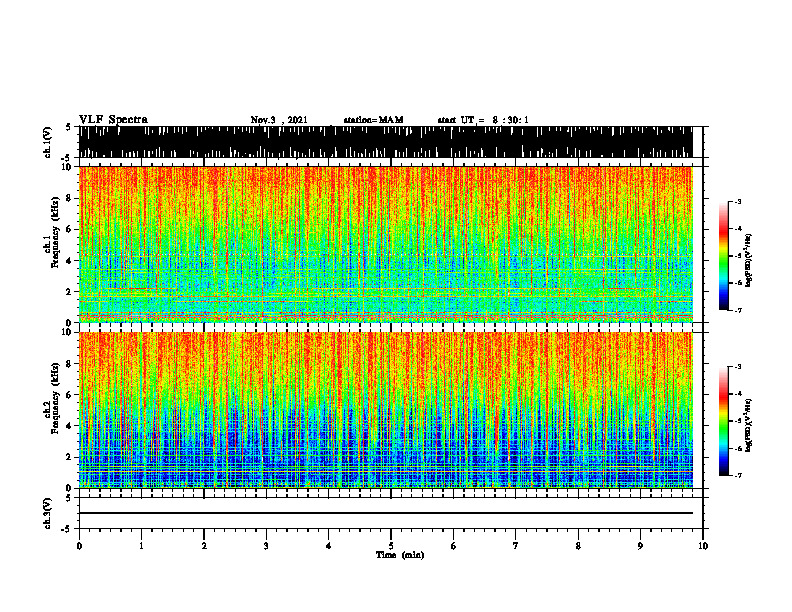Screen dimensions: 792x612
Task: Click the "10" tick on the Time axis
Action: (703, 546)
